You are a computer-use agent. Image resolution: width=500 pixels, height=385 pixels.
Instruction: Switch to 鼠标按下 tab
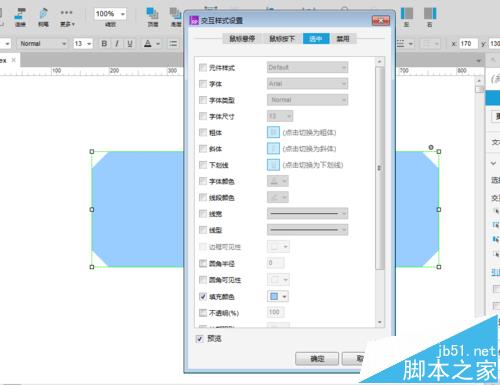coord(282,39)
